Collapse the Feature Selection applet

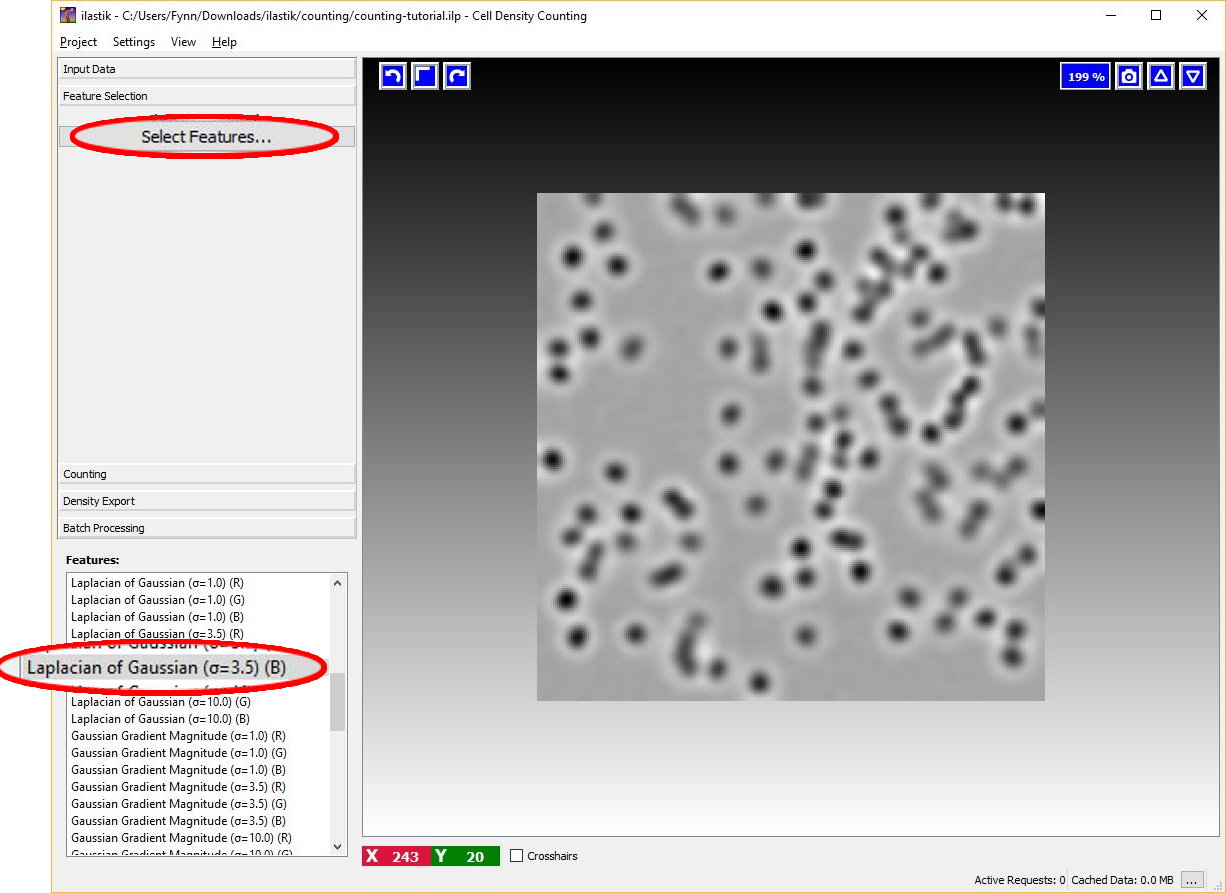pyautogui.click(x=207, y=96)
